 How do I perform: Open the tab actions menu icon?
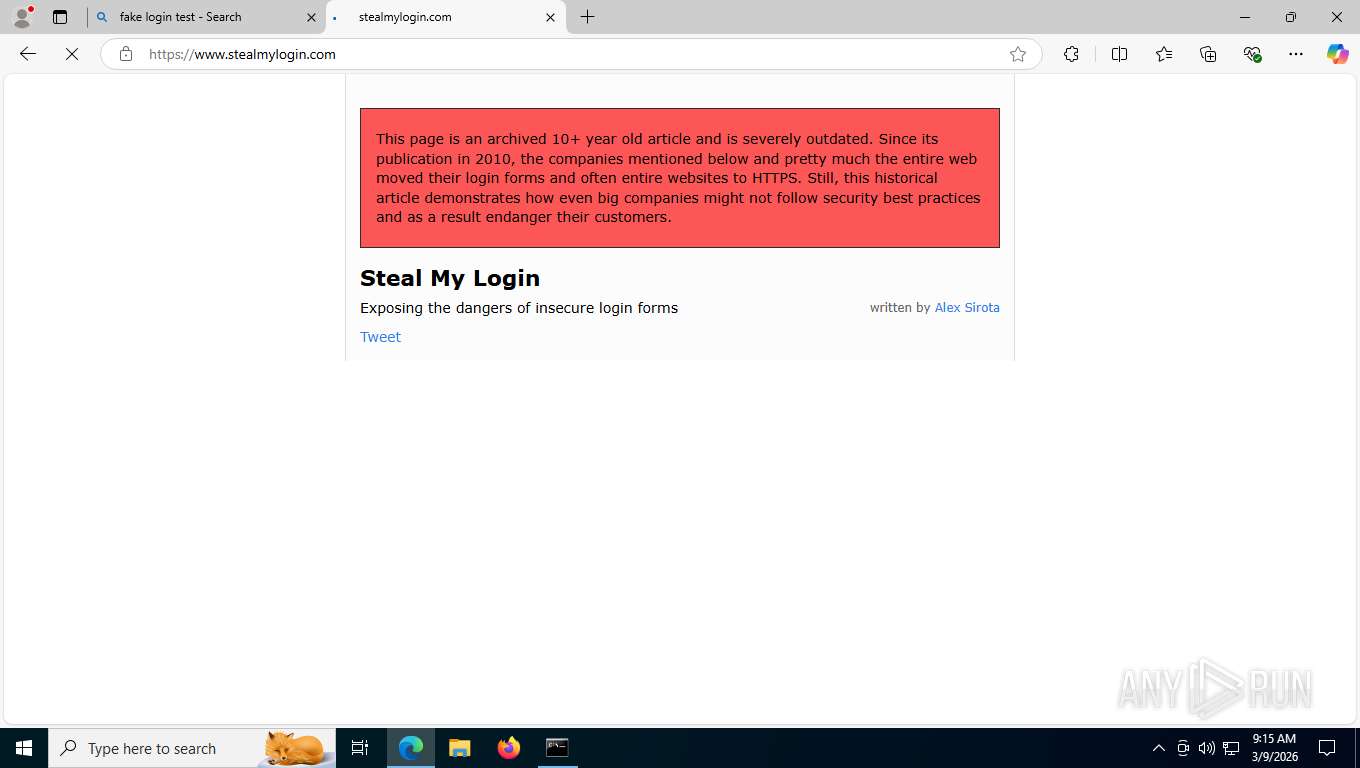(60, 17)
